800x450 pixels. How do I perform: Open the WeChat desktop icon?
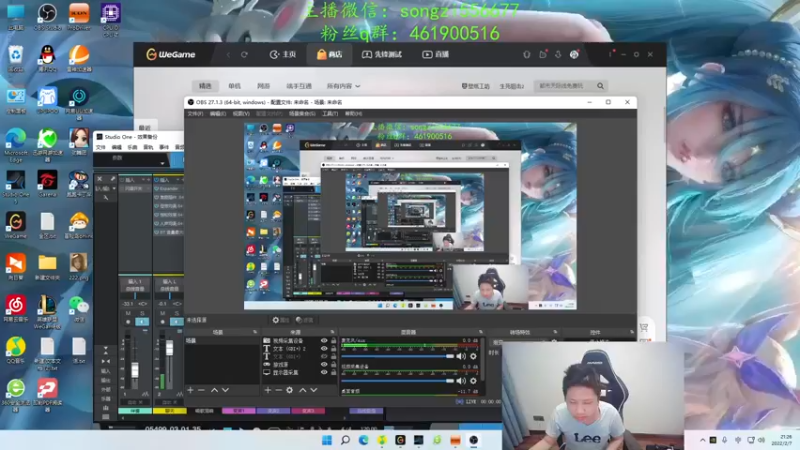[79, 309]
